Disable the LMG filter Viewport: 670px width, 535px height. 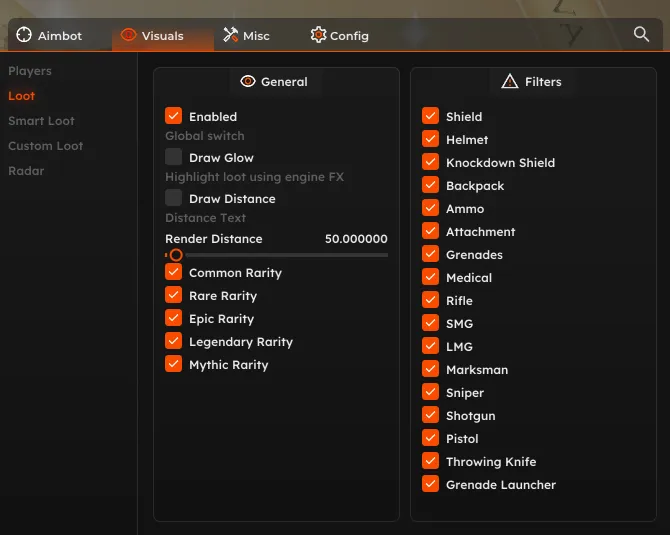click(430, 346)
